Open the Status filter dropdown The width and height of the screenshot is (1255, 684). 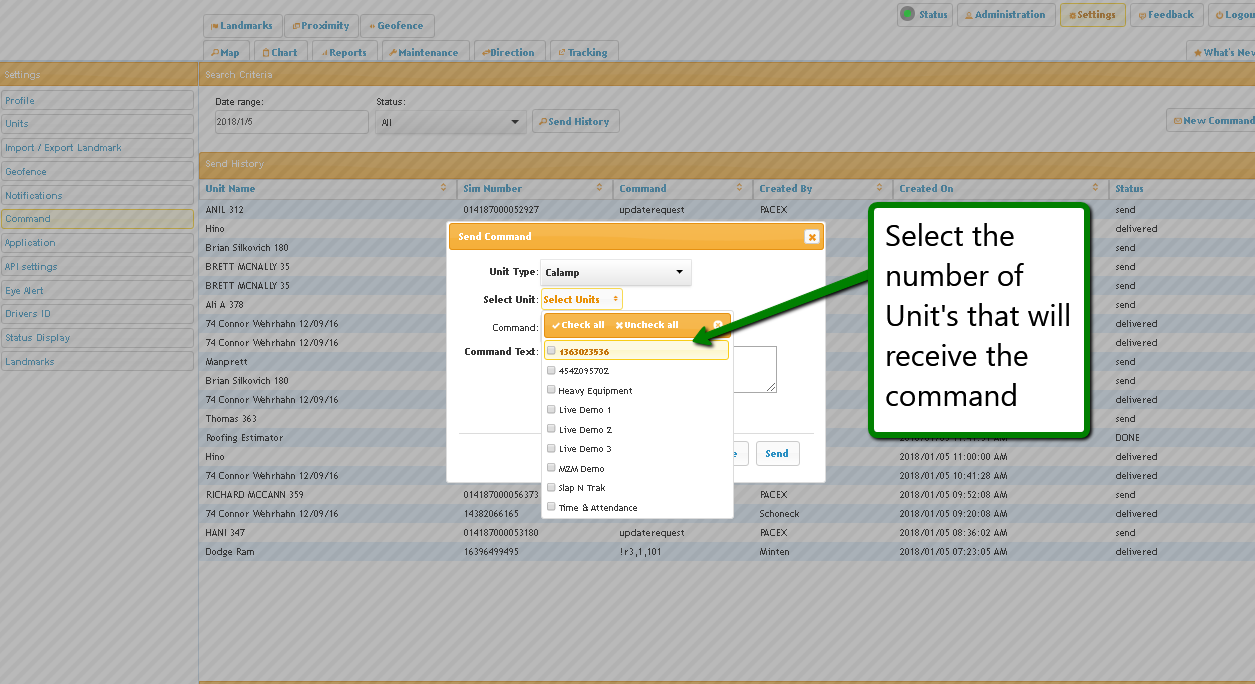point(451,122)
